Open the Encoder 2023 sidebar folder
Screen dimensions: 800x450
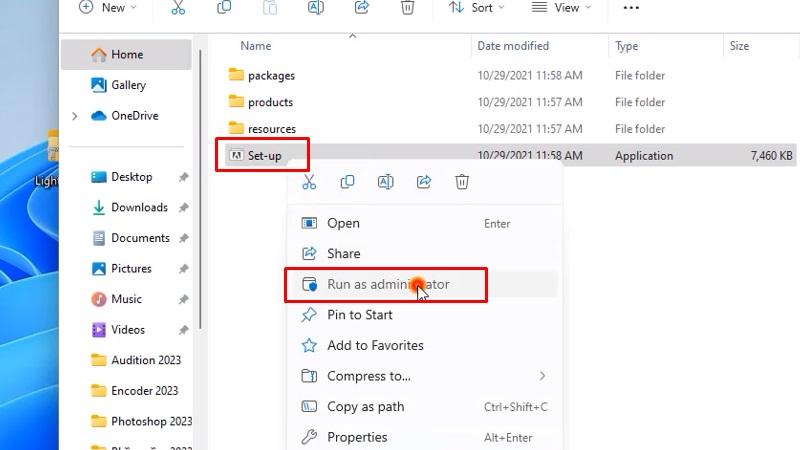135,391
